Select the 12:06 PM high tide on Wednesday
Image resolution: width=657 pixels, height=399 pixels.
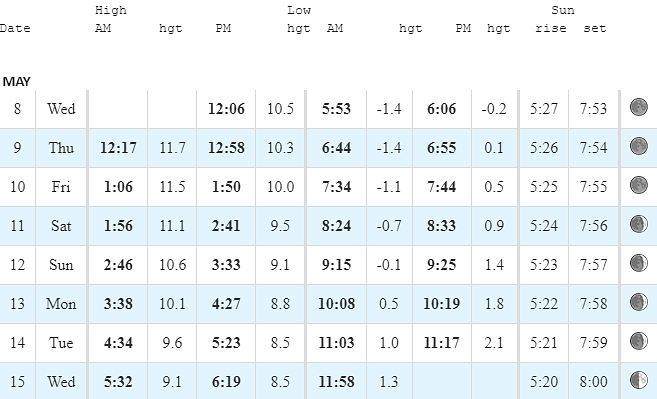click(x=226, y=109)
